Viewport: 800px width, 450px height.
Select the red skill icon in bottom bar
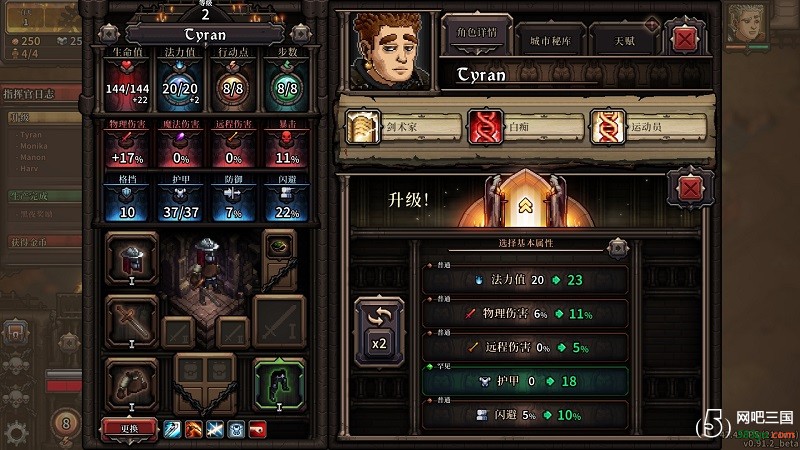[258, 430]
